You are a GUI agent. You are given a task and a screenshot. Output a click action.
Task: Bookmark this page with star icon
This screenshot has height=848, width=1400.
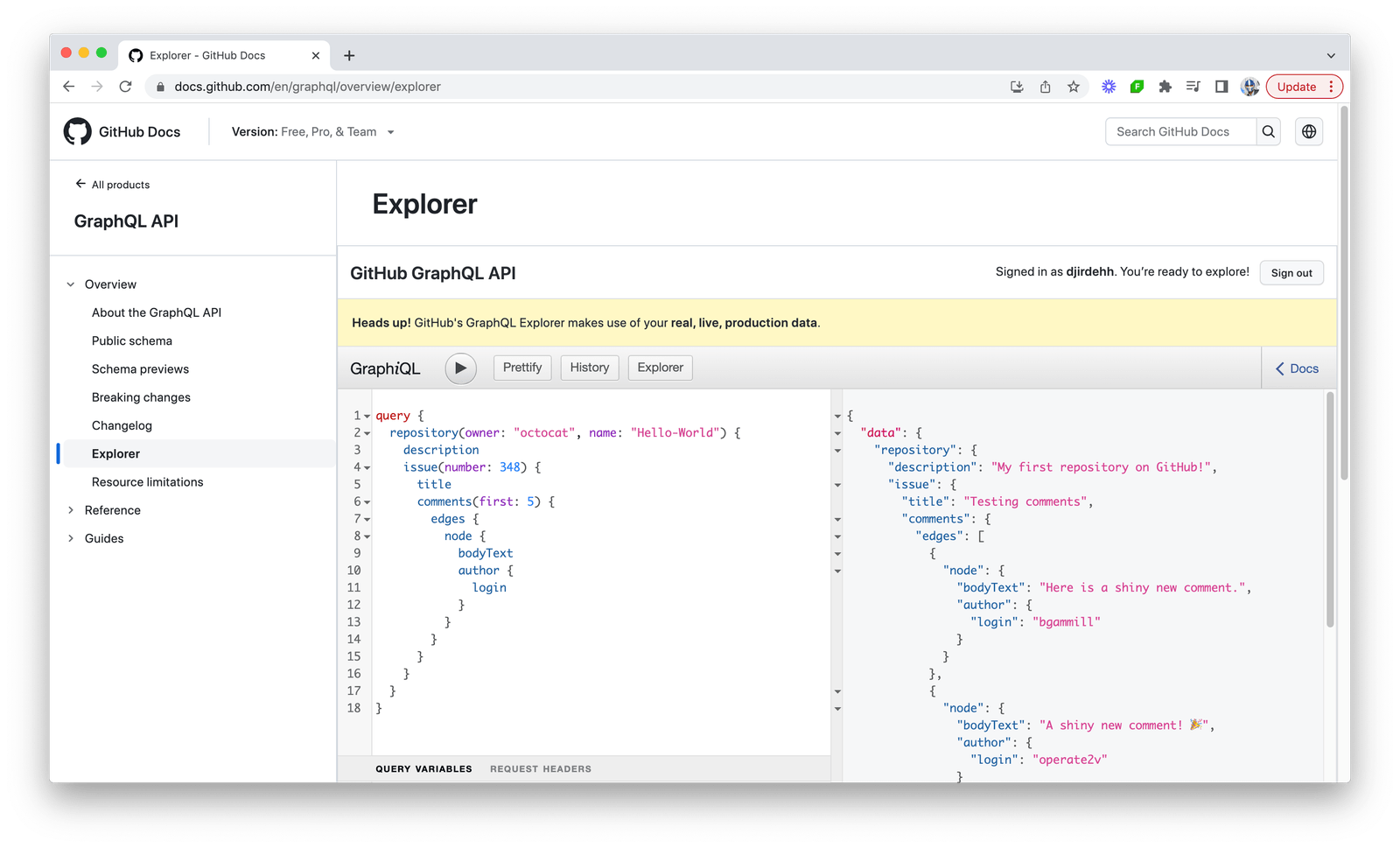click(1074, 87)
